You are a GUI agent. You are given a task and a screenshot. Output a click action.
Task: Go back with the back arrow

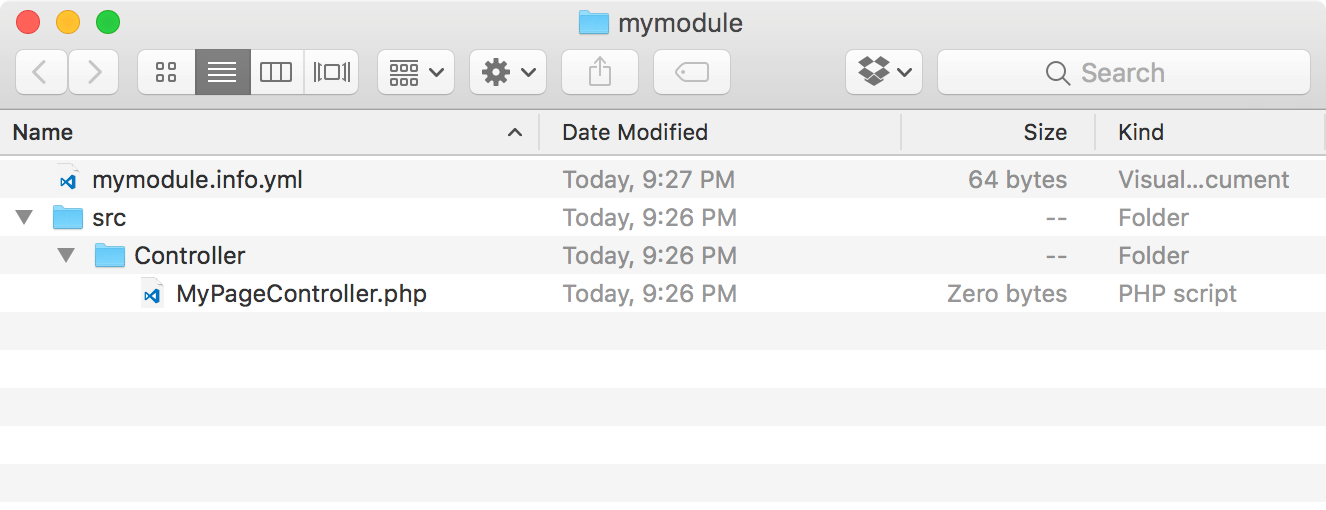click(x=41, y=72)
